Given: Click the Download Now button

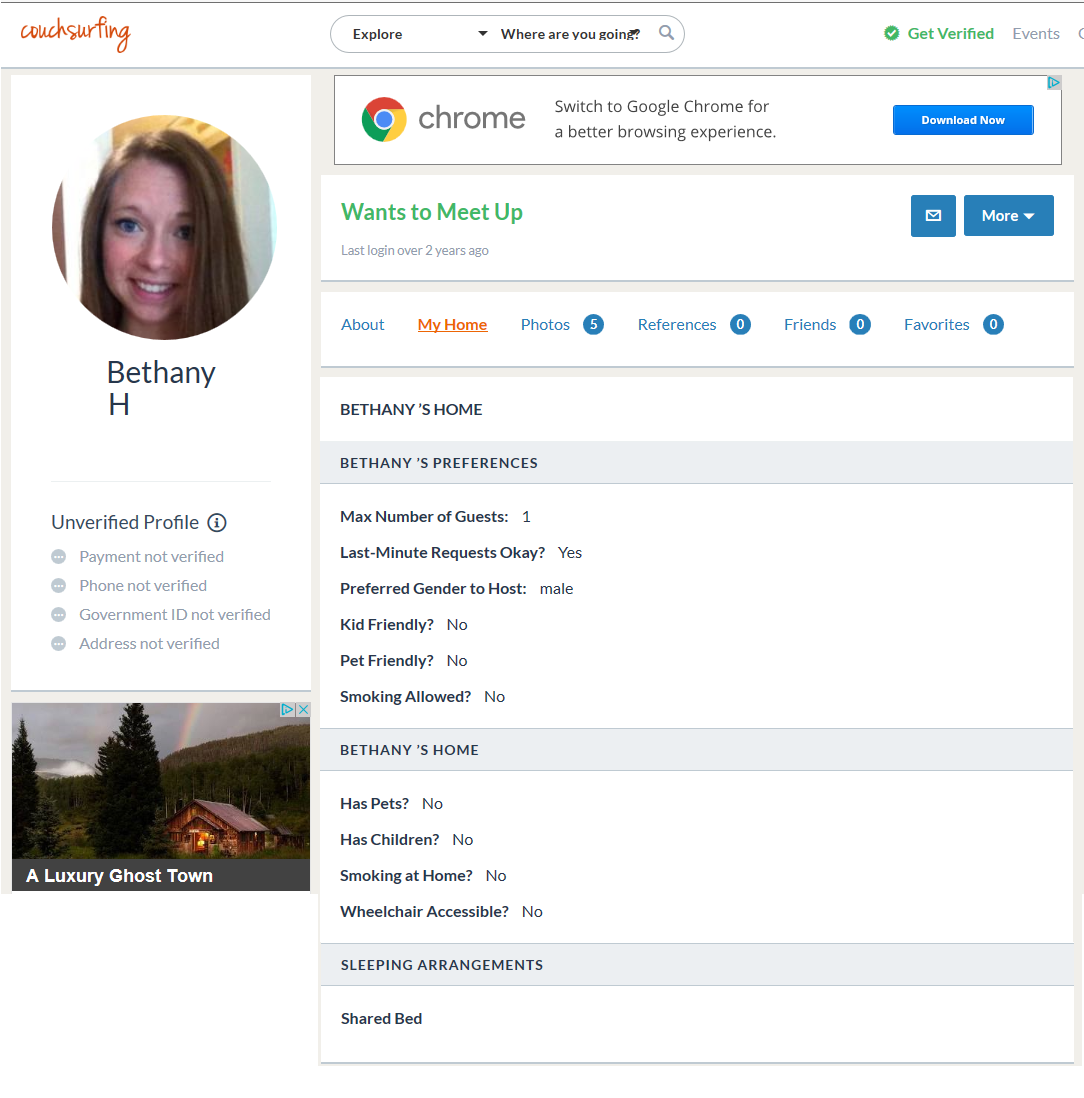Looking at the screenshot, I should point(962,120).
